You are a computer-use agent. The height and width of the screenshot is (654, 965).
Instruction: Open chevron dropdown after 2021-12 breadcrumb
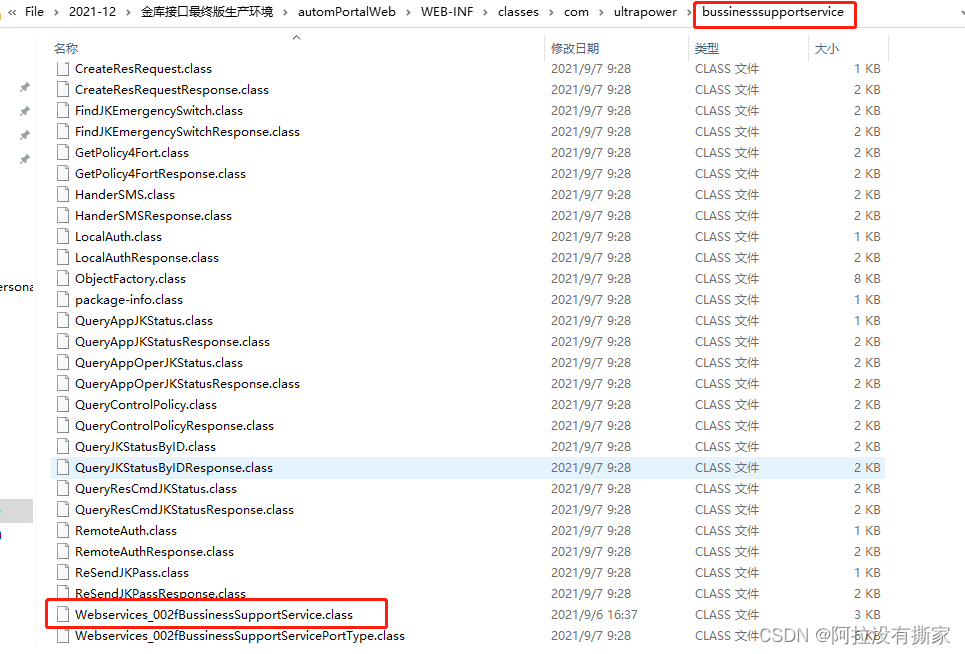tap(128, 12)
